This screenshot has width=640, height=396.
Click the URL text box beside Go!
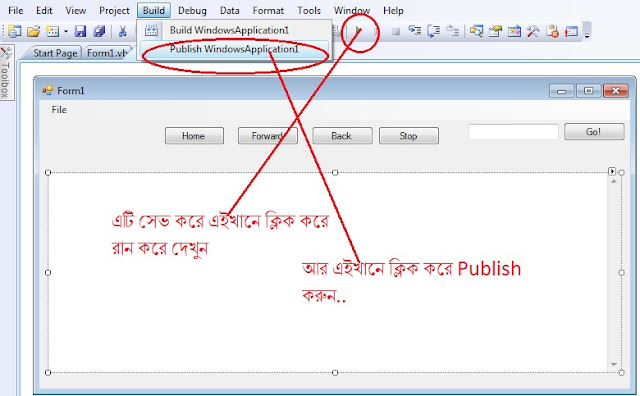(x=513, y=132)
